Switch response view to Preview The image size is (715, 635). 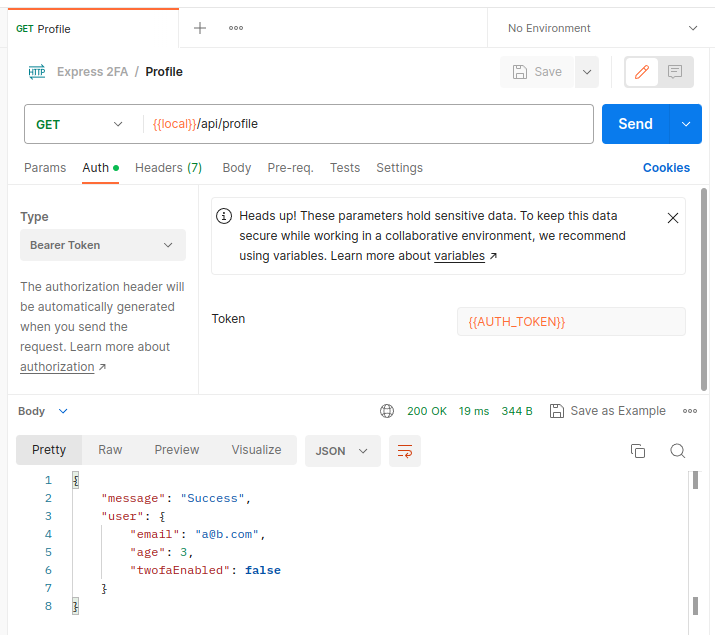(176, 450)
